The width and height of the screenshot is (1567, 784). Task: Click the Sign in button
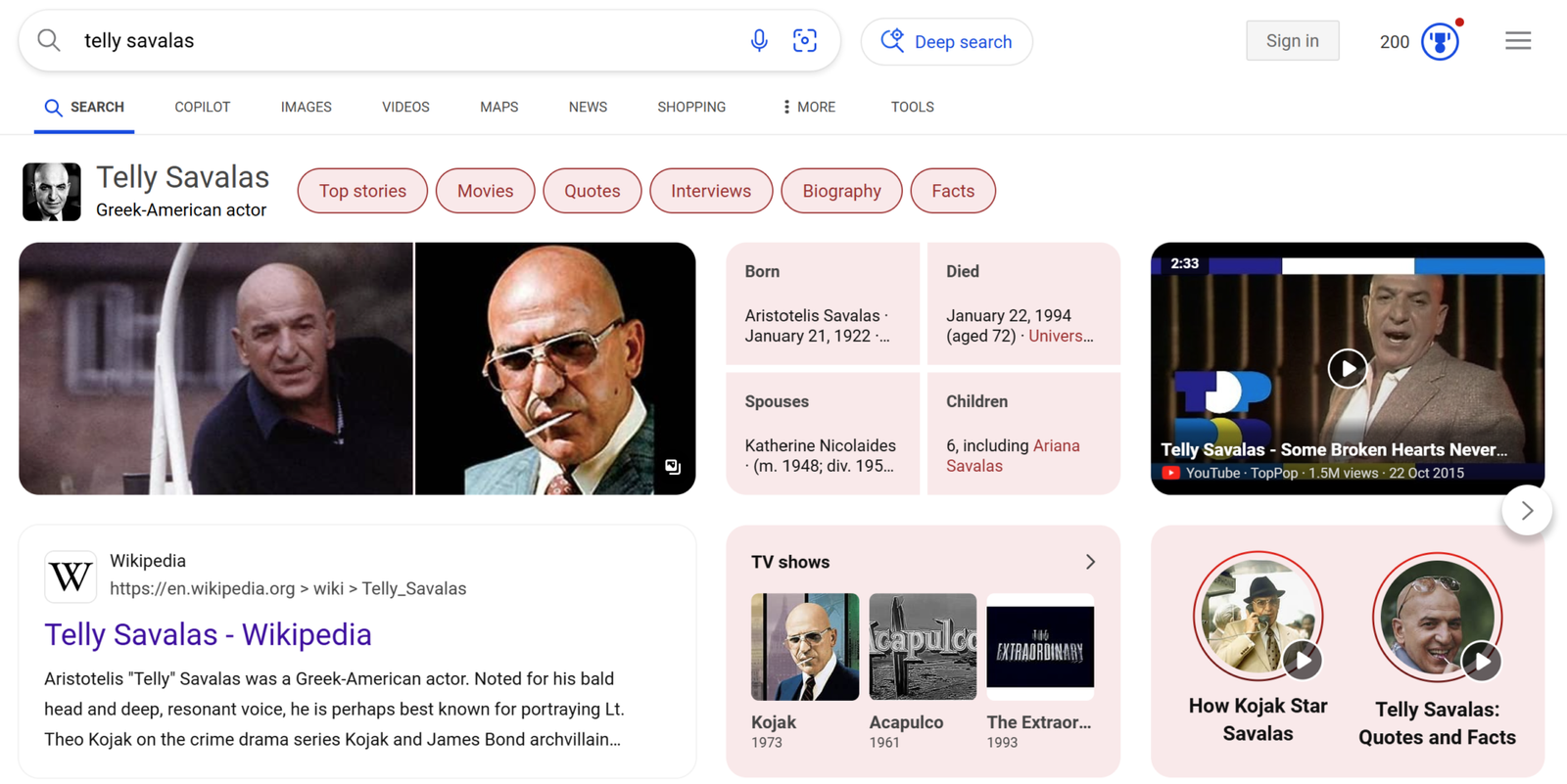tap(1292, 41)
